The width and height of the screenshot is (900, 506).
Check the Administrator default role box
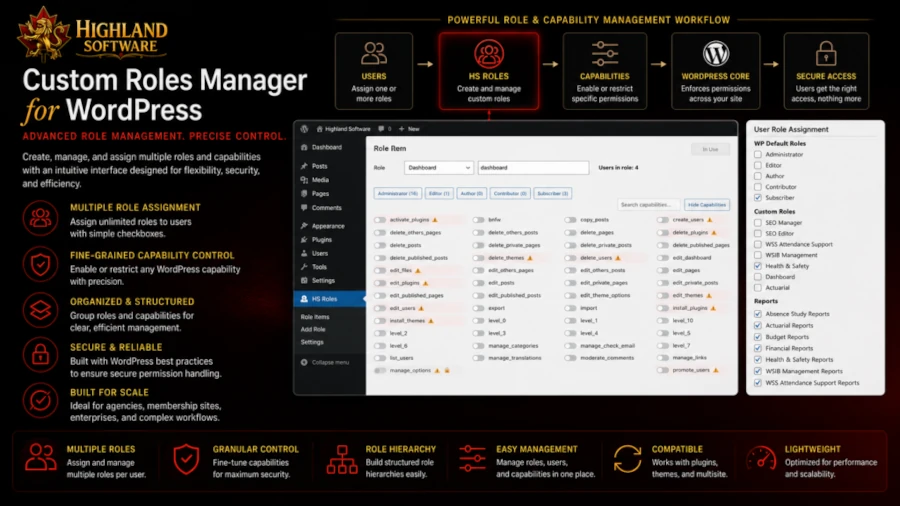pyautogui.click(x=758, y=154)
